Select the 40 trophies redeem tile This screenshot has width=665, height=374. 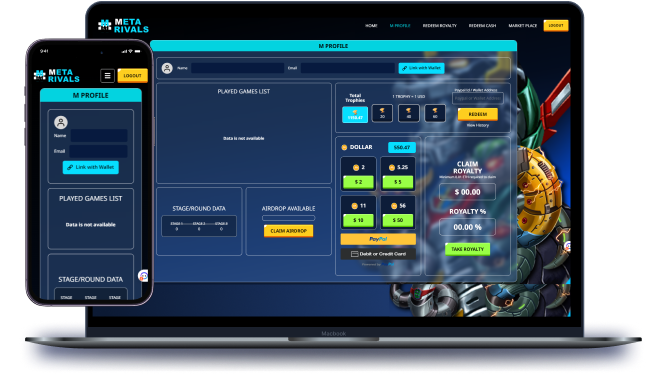click(x=408, y=113)
